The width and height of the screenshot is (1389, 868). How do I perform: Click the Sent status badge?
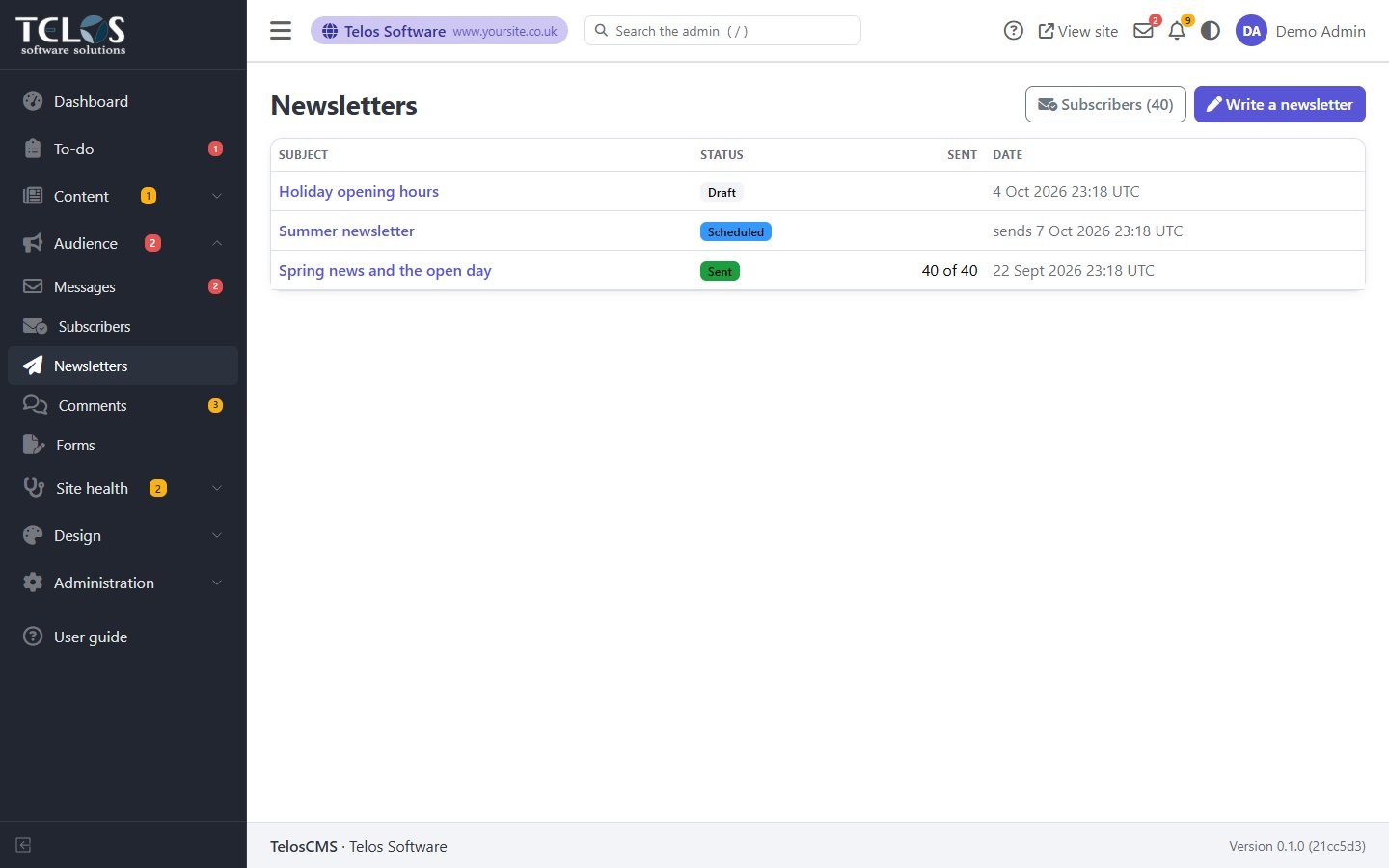720,271
